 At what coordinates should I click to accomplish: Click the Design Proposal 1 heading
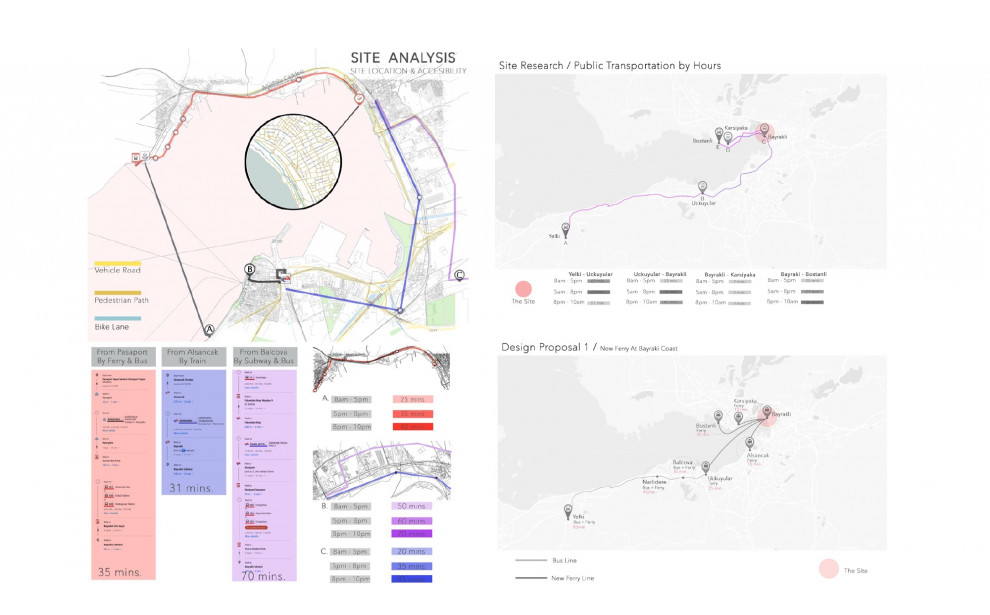[545, 347]
